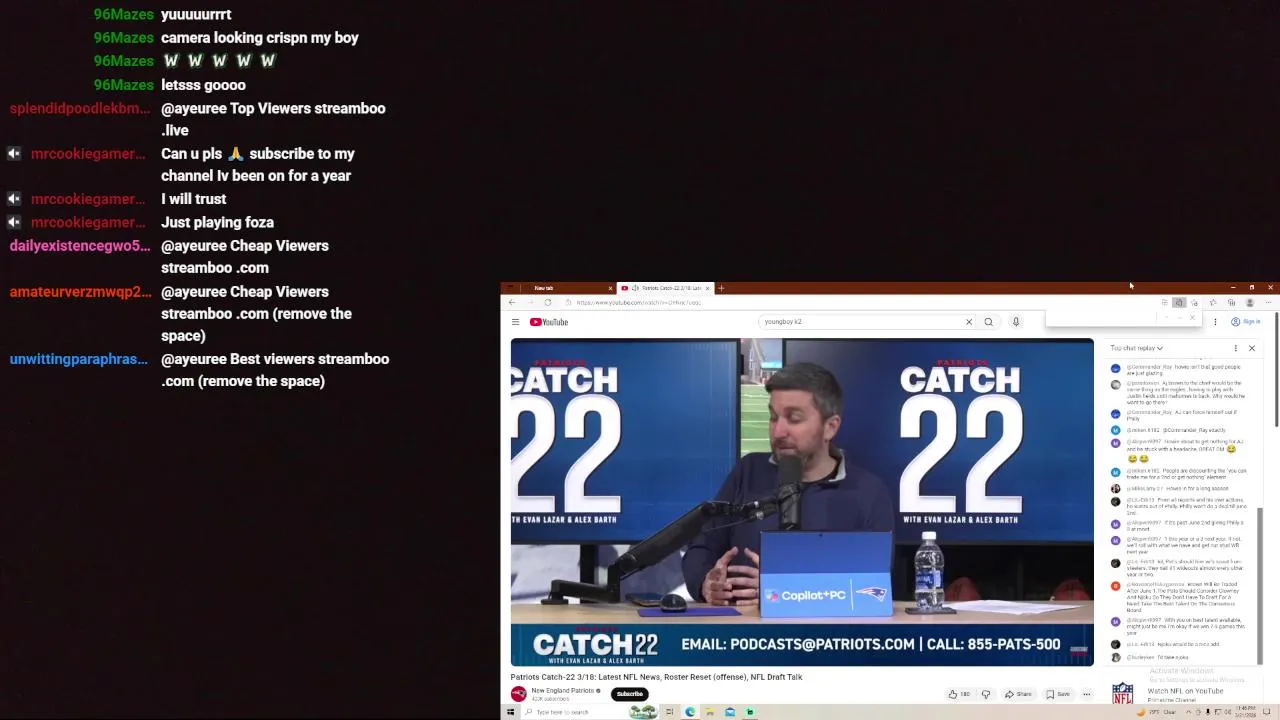Image resolution: width=1280 pixels, height=720 pixels.
Task: Click the YouTube search magnifier button
Action: pyautogui.click(x=988, y=322)
